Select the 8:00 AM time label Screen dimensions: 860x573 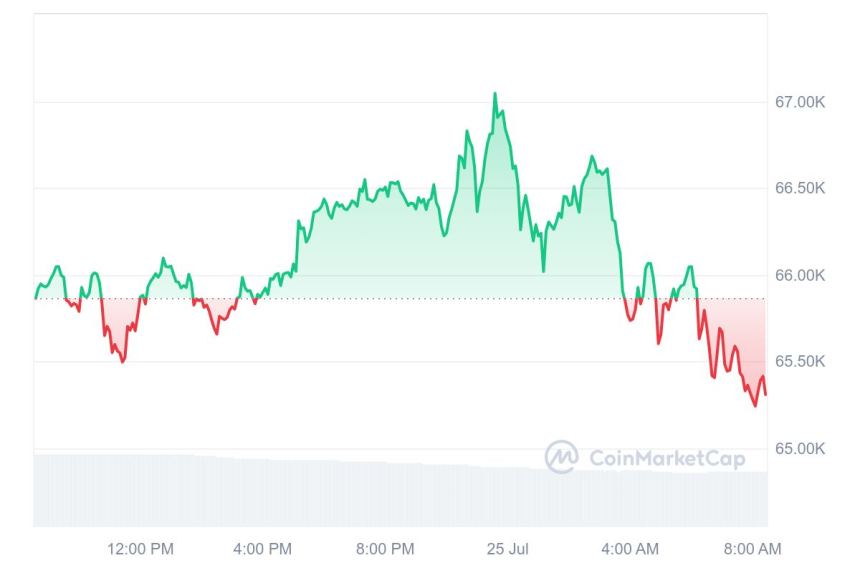point(752,548)
